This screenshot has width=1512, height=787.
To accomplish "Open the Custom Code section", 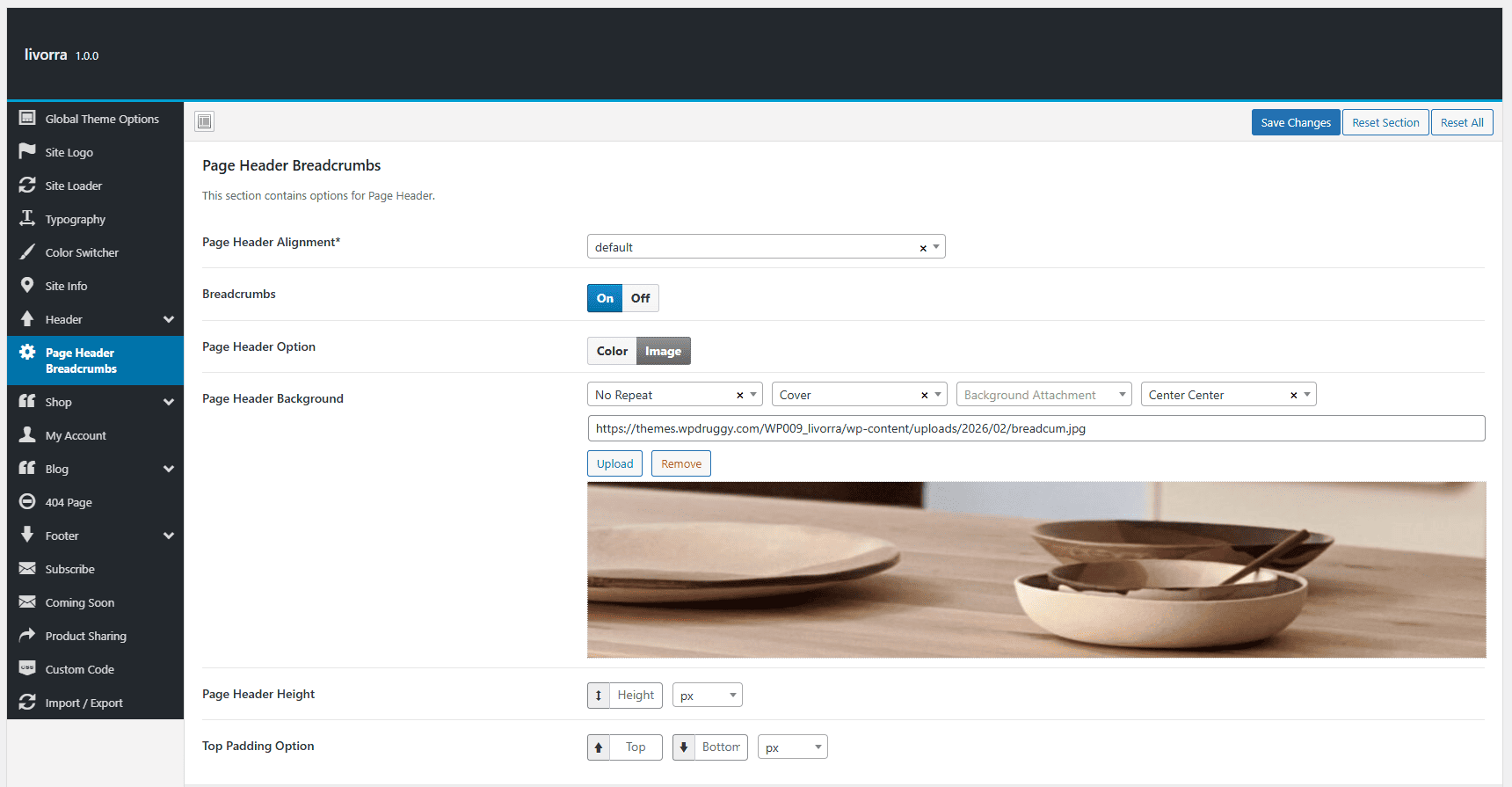I will 95,669.
